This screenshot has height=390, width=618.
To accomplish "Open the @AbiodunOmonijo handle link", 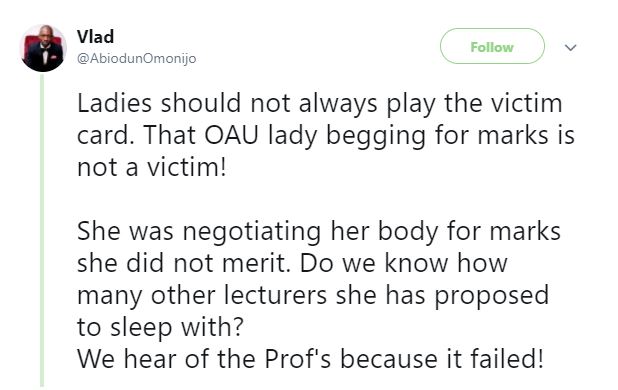I will (136, 58).
